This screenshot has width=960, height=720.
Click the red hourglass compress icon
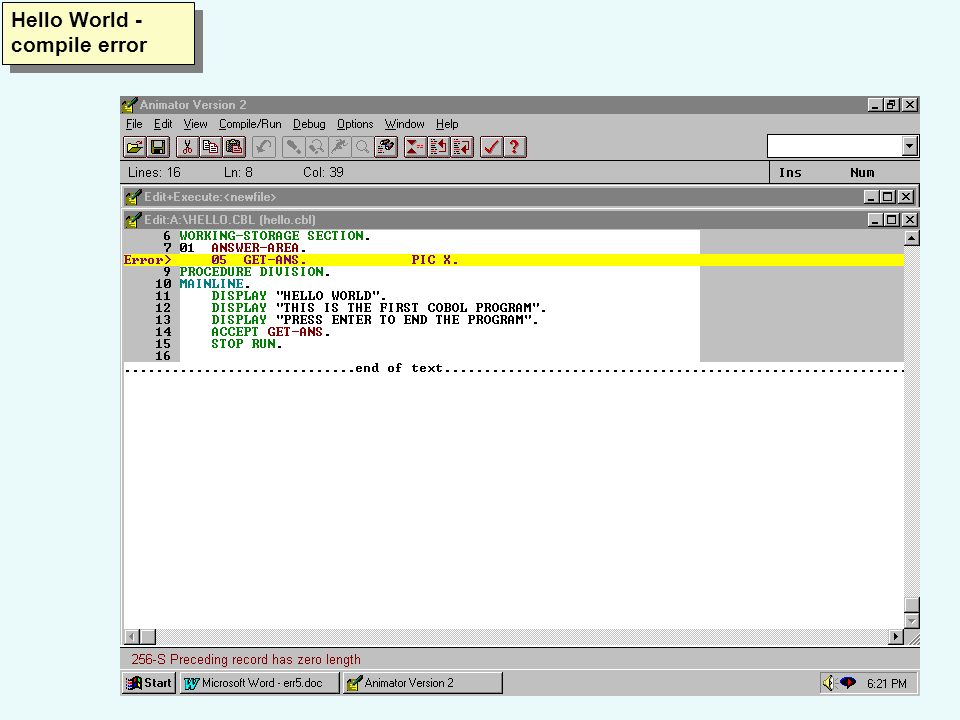point(415,147)
